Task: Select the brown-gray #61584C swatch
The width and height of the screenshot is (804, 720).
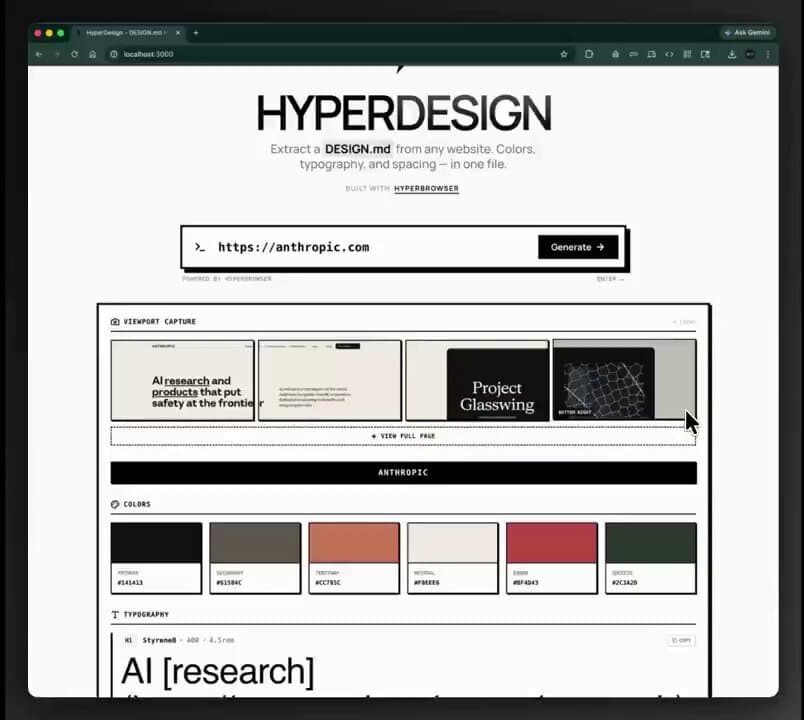Action: point(255,558)
